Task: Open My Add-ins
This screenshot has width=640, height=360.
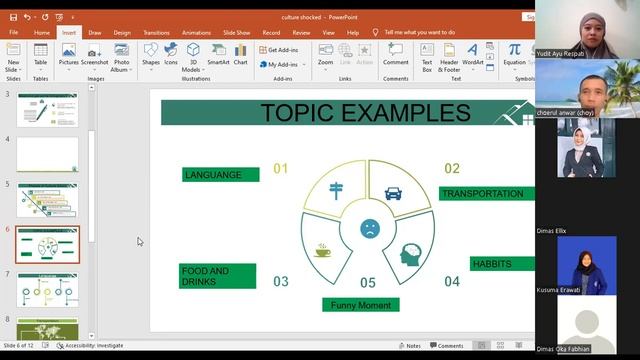Action: click(x=279, y=64)
